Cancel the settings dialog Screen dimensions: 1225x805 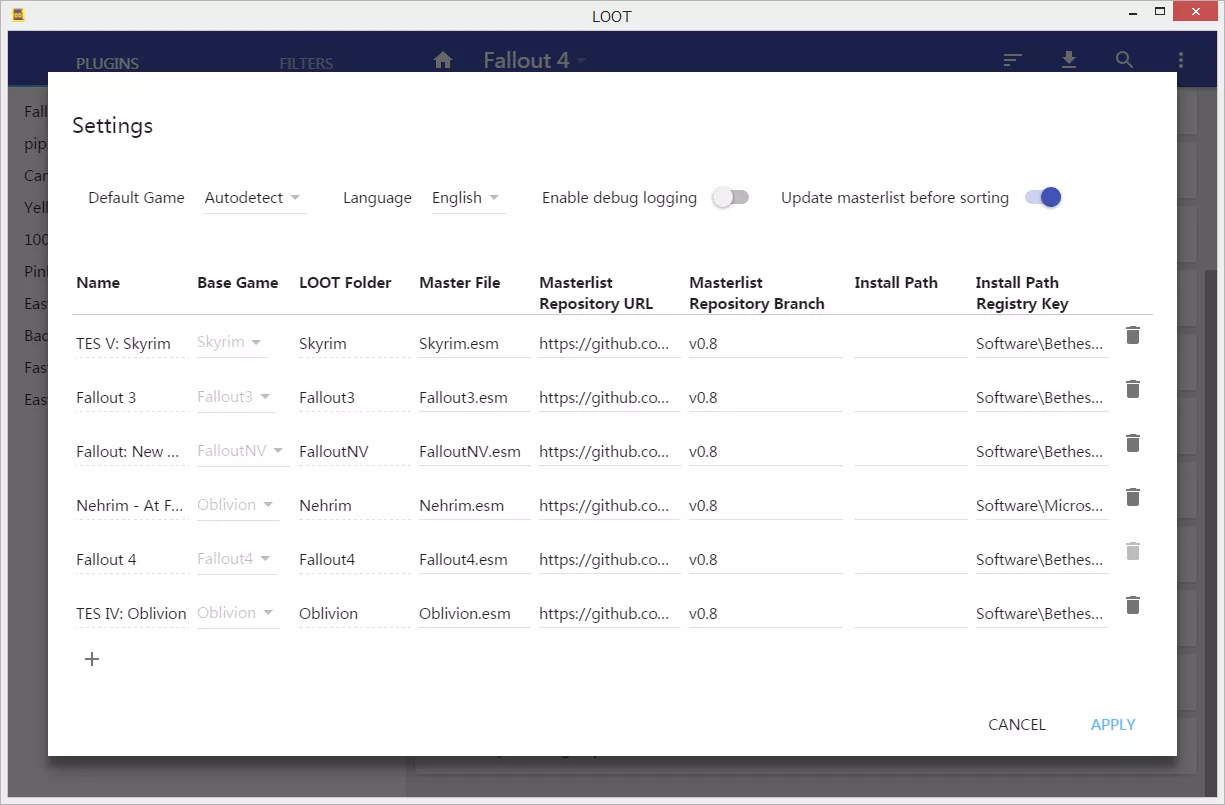[x=1017, y=725]
